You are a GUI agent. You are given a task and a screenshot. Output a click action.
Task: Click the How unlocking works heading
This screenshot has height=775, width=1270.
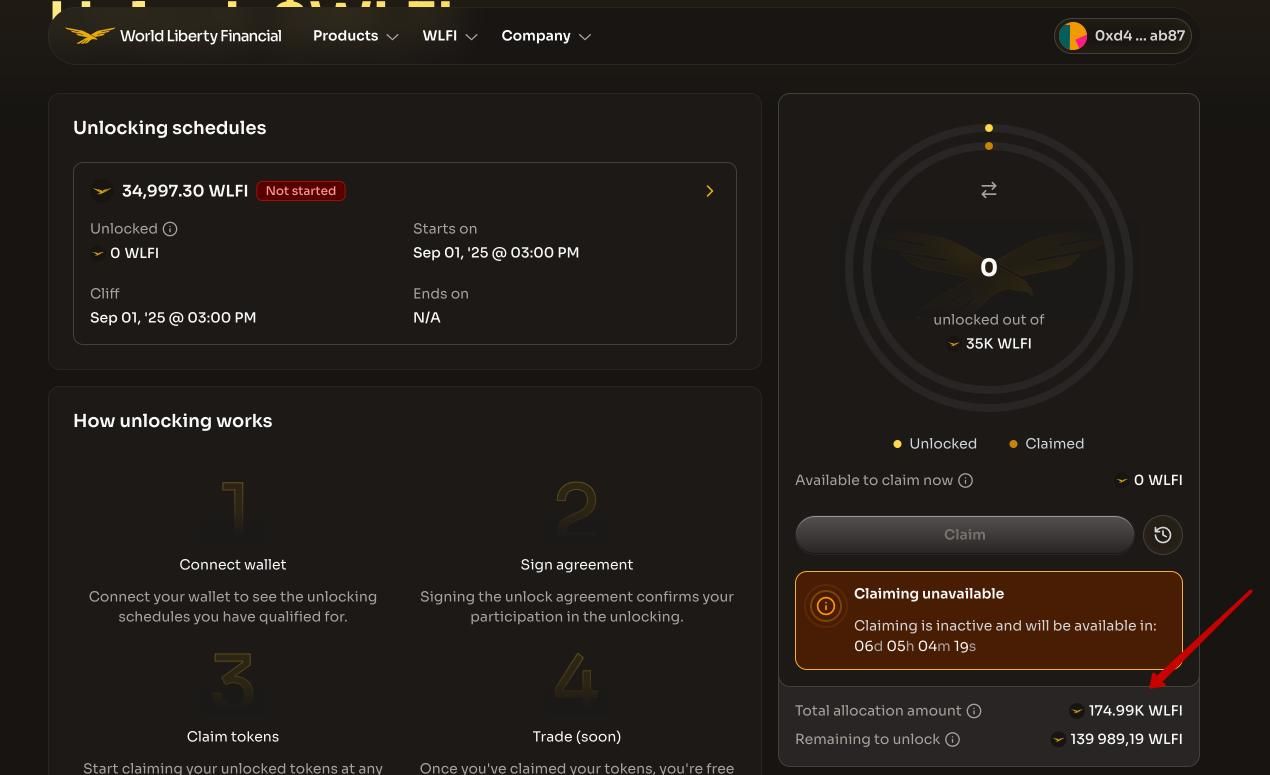(173, 421)
